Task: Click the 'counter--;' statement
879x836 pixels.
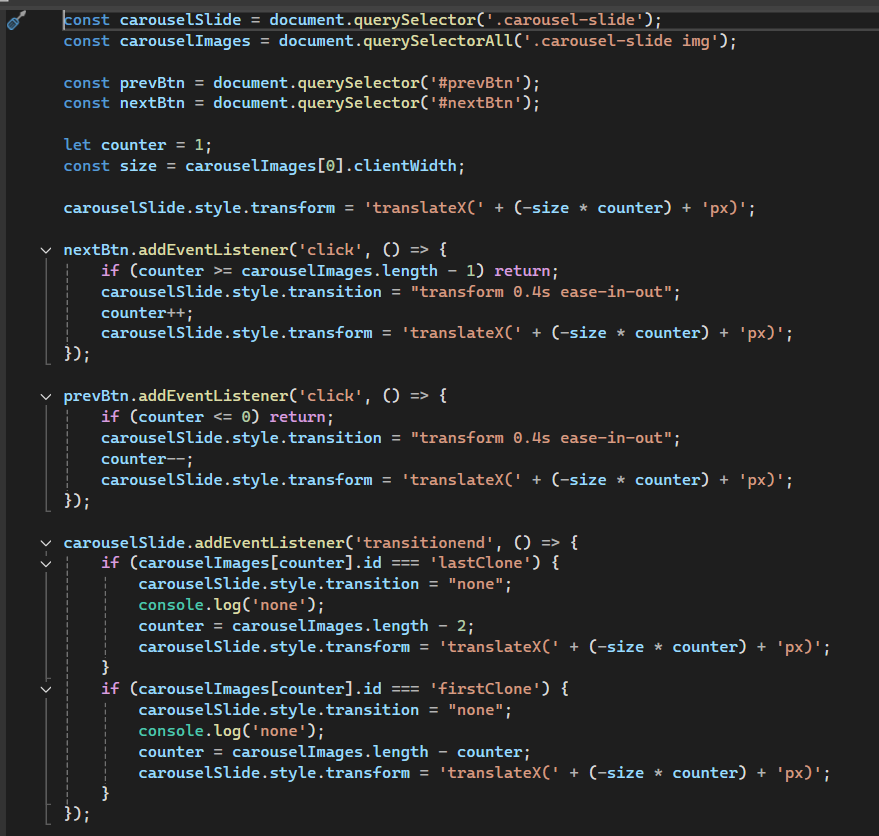Action: [147, 459]
